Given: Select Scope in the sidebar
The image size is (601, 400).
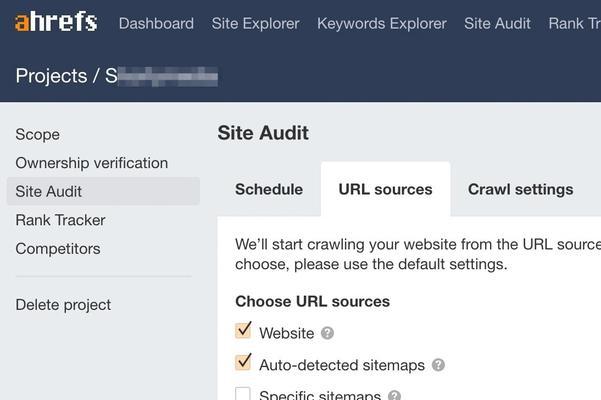Looking at the screenshot, I should (x=38, y=134).
